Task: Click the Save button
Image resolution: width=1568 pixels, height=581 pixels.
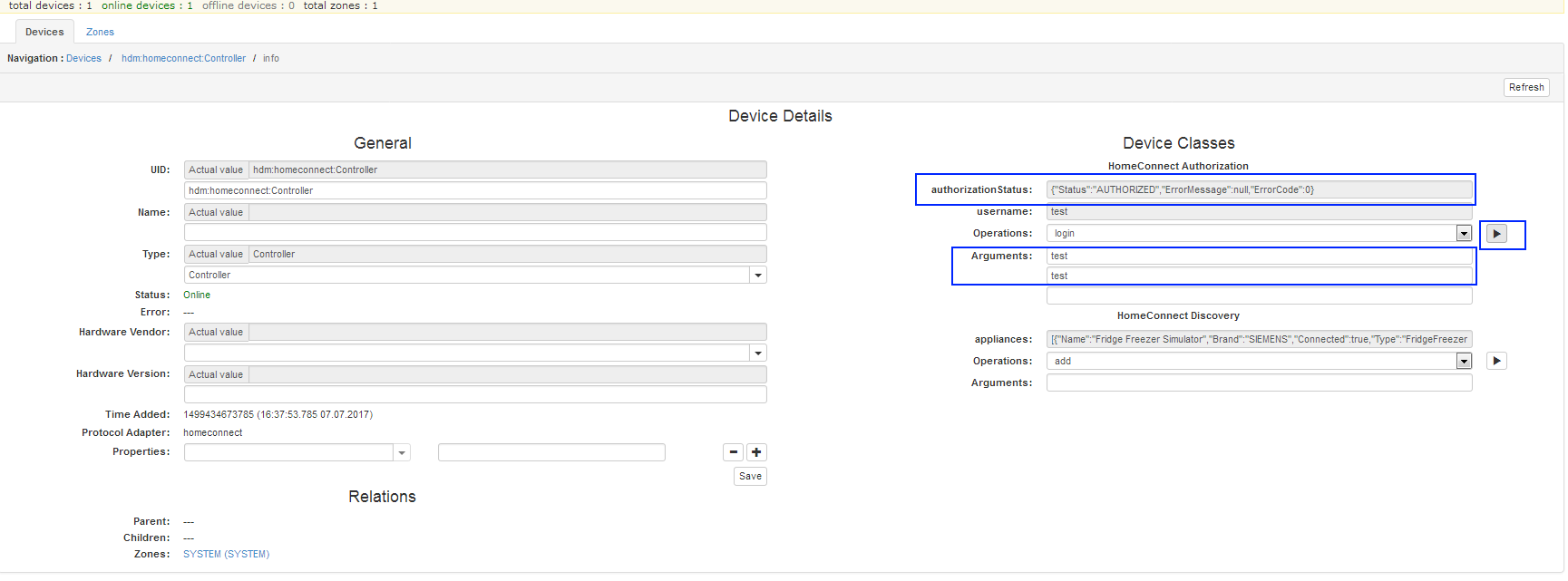Action: [x=750, y=476]
